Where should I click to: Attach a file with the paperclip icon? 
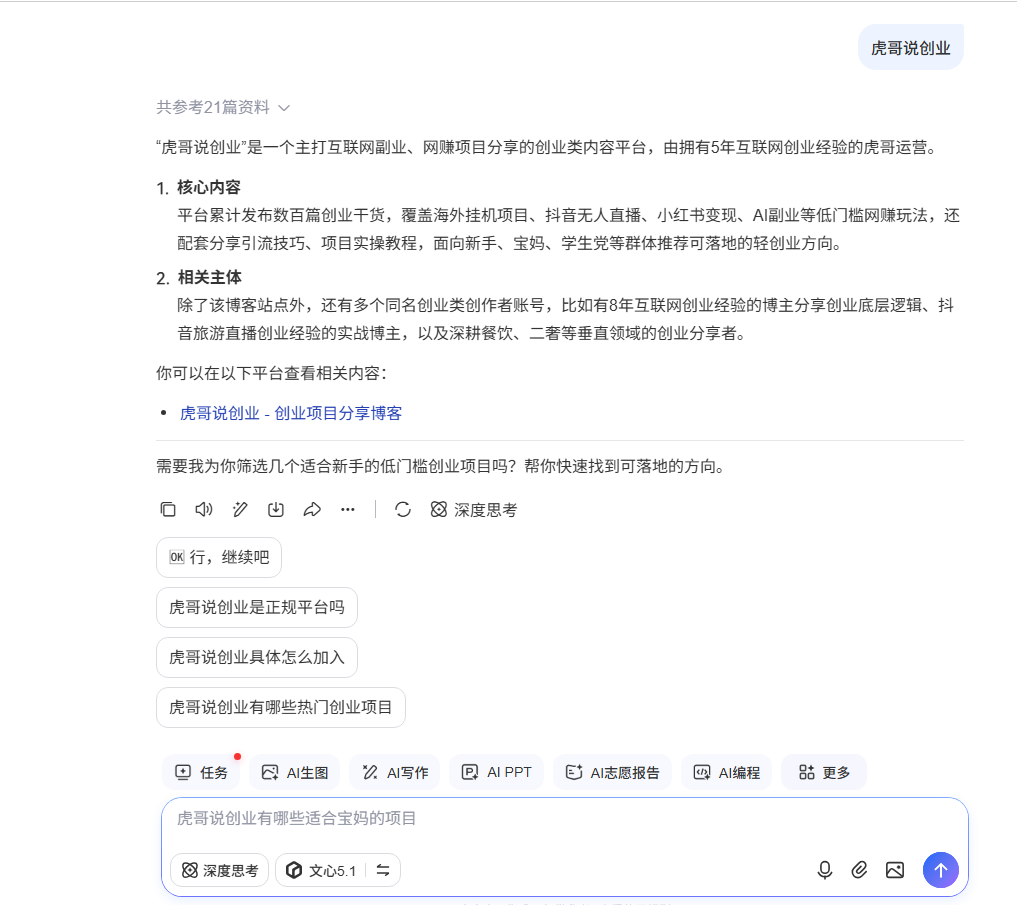(859, 870)
